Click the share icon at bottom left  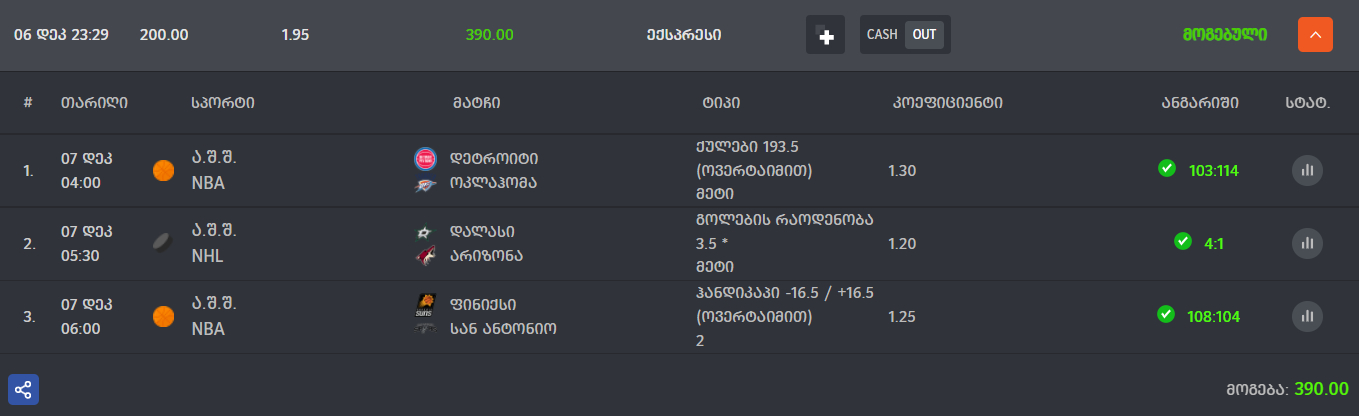click(23, 390)
